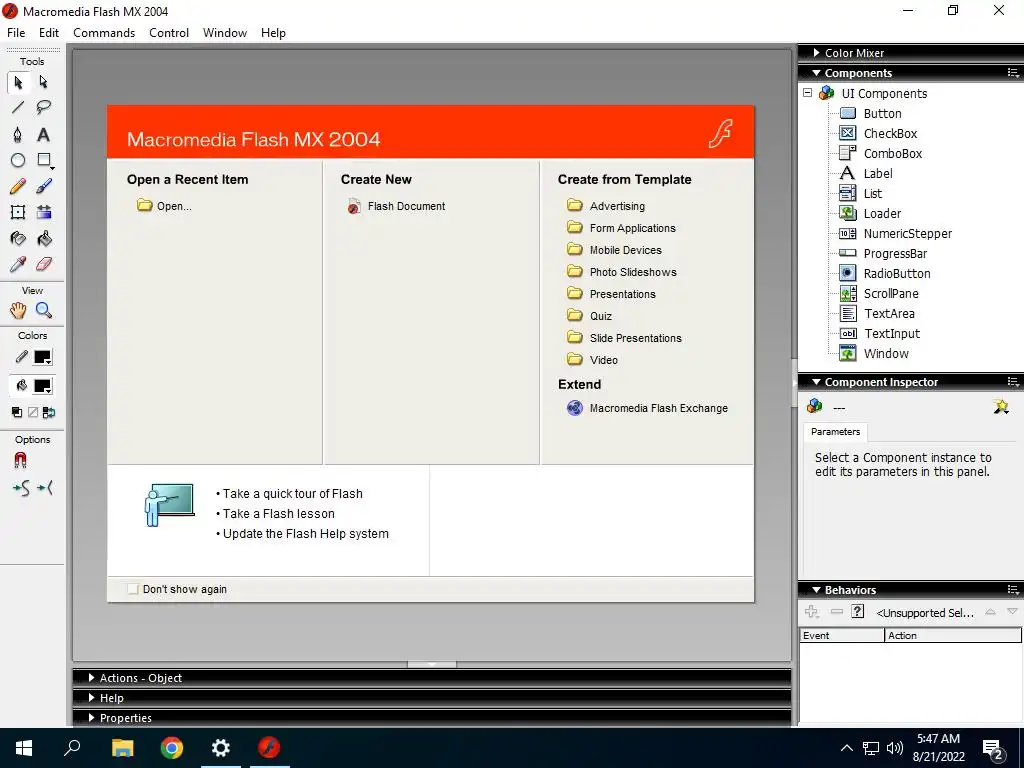Select the Brush tool
This screenshot has height=768, width=1024.
pos(44,187)
